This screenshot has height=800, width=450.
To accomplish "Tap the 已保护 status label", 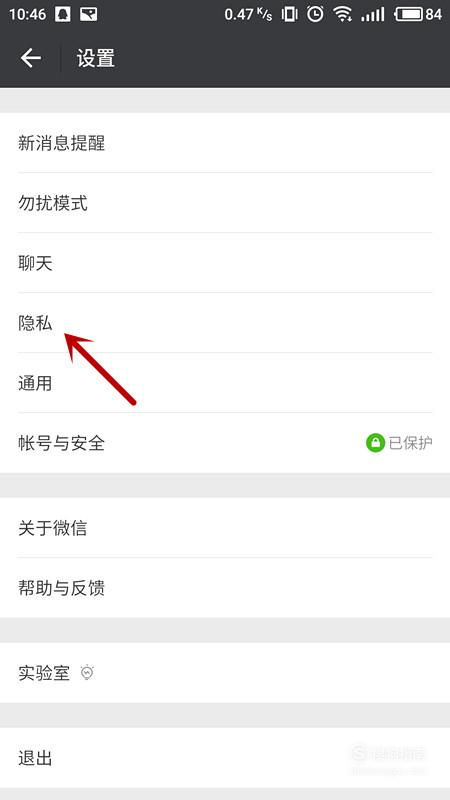I will [x=410, y=443].
